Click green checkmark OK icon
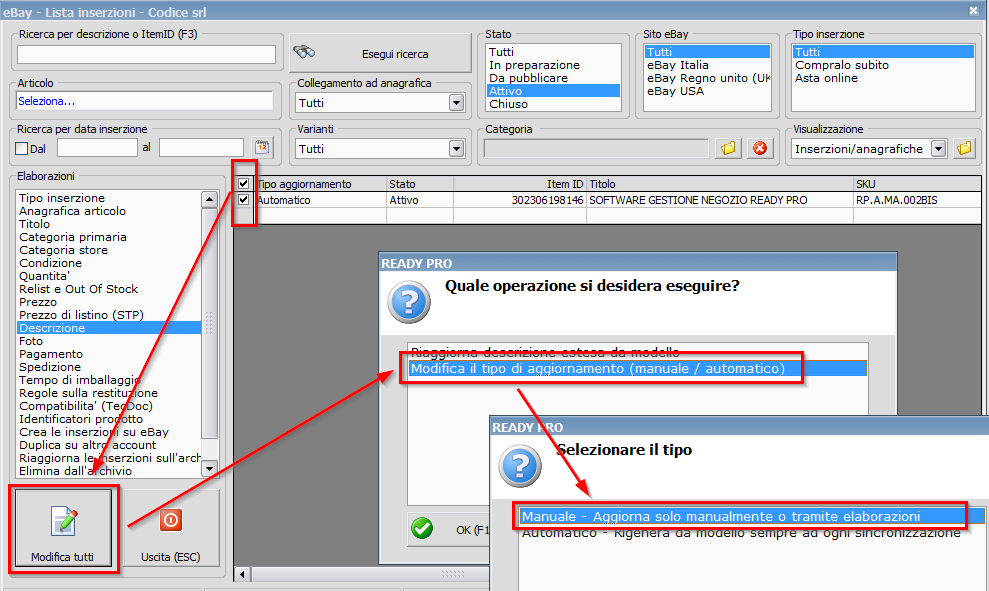This screenshot has height=591, width=989. coord(422,527)
